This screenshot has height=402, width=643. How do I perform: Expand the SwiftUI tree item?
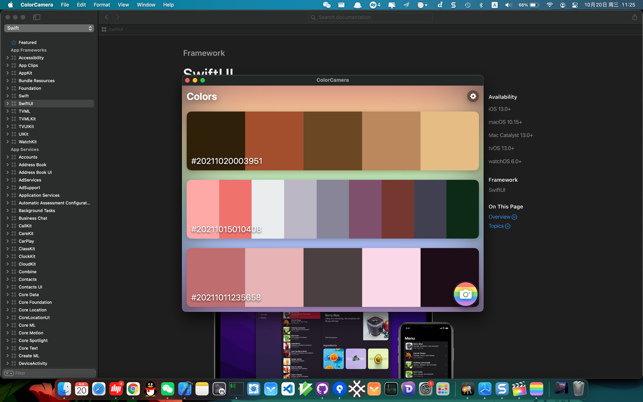(7, 103)
